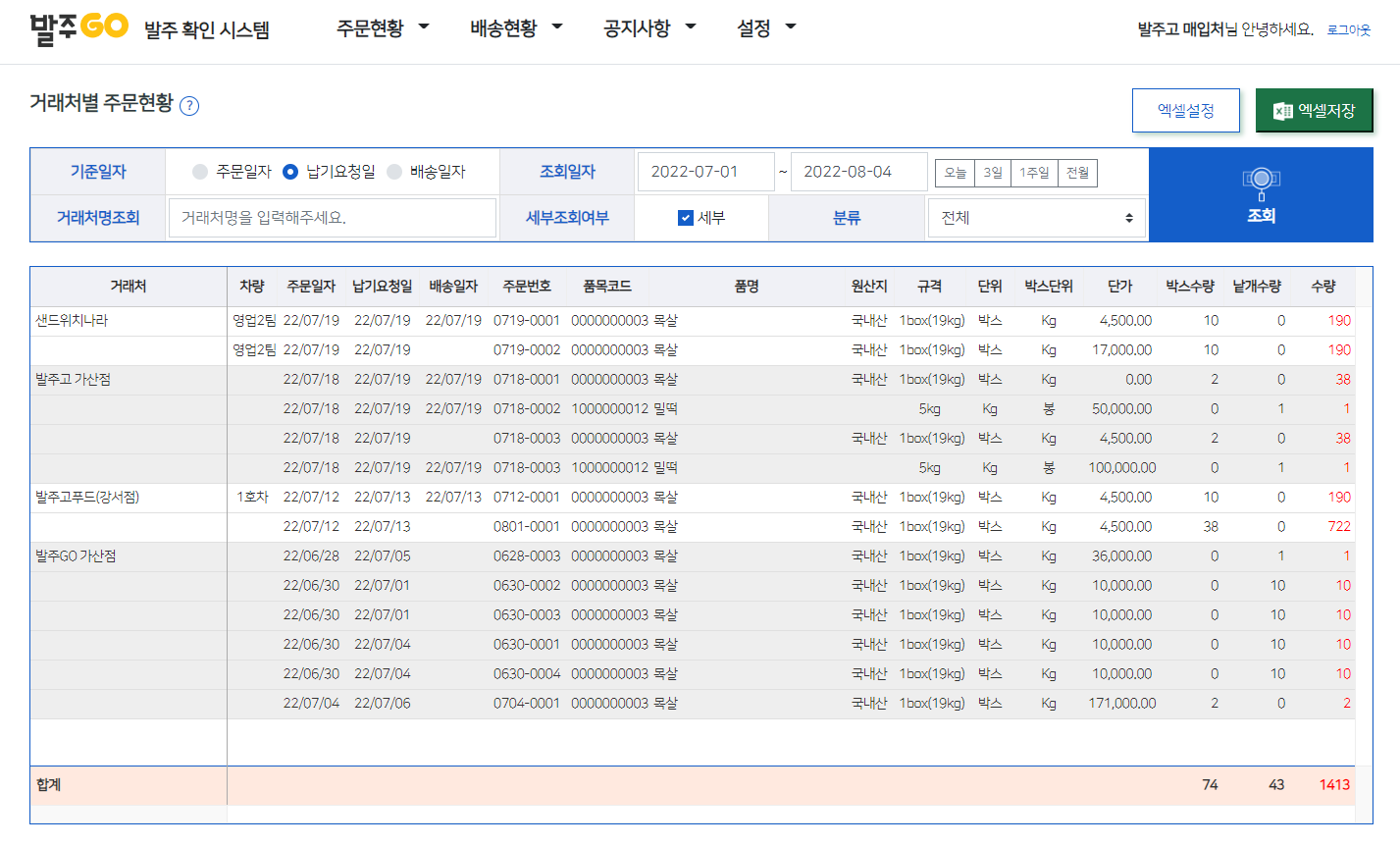
Task: Click the 엑셀설정 button
Action: 1186,111
